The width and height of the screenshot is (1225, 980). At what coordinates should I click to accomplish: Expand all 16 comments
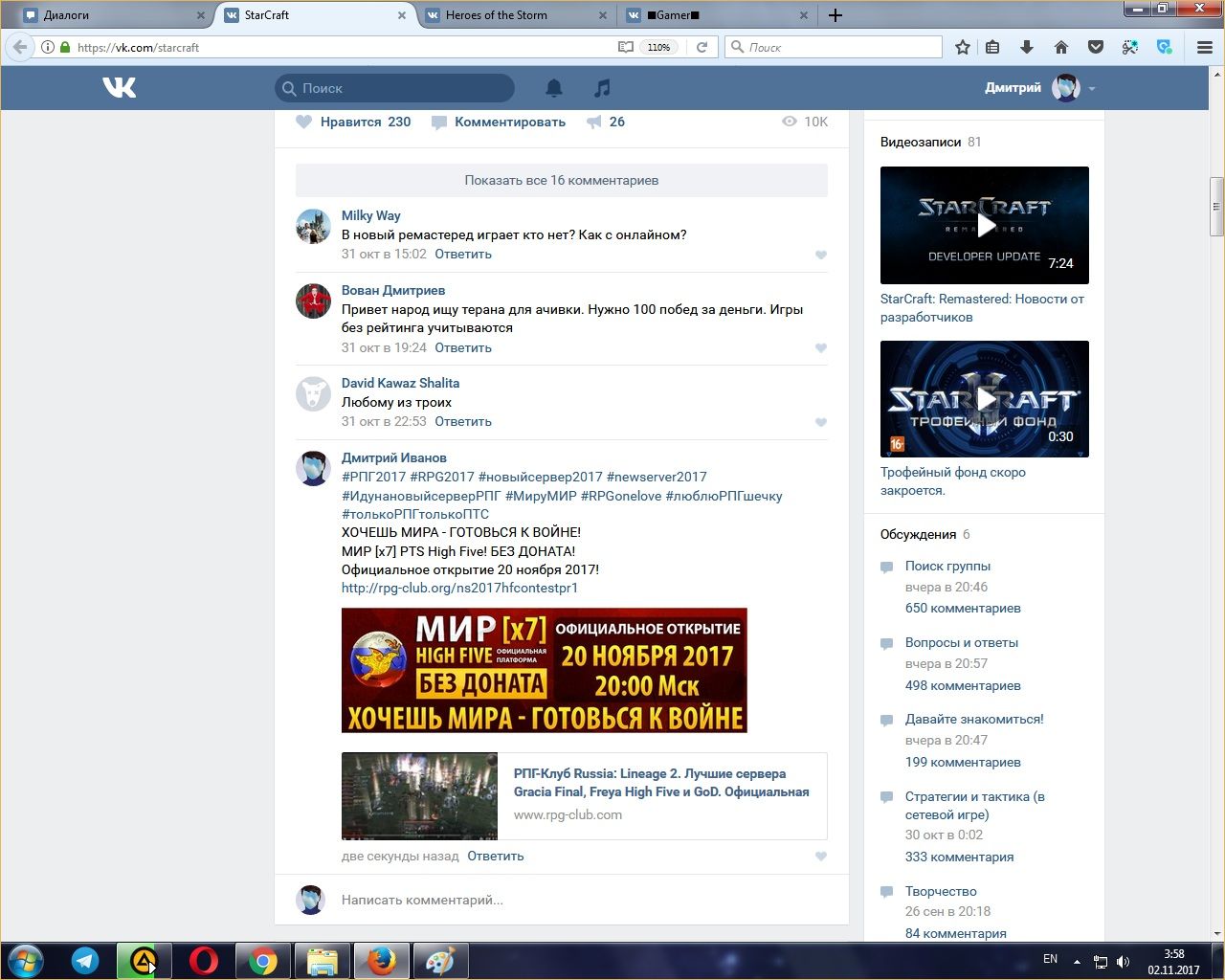[561, 180]
